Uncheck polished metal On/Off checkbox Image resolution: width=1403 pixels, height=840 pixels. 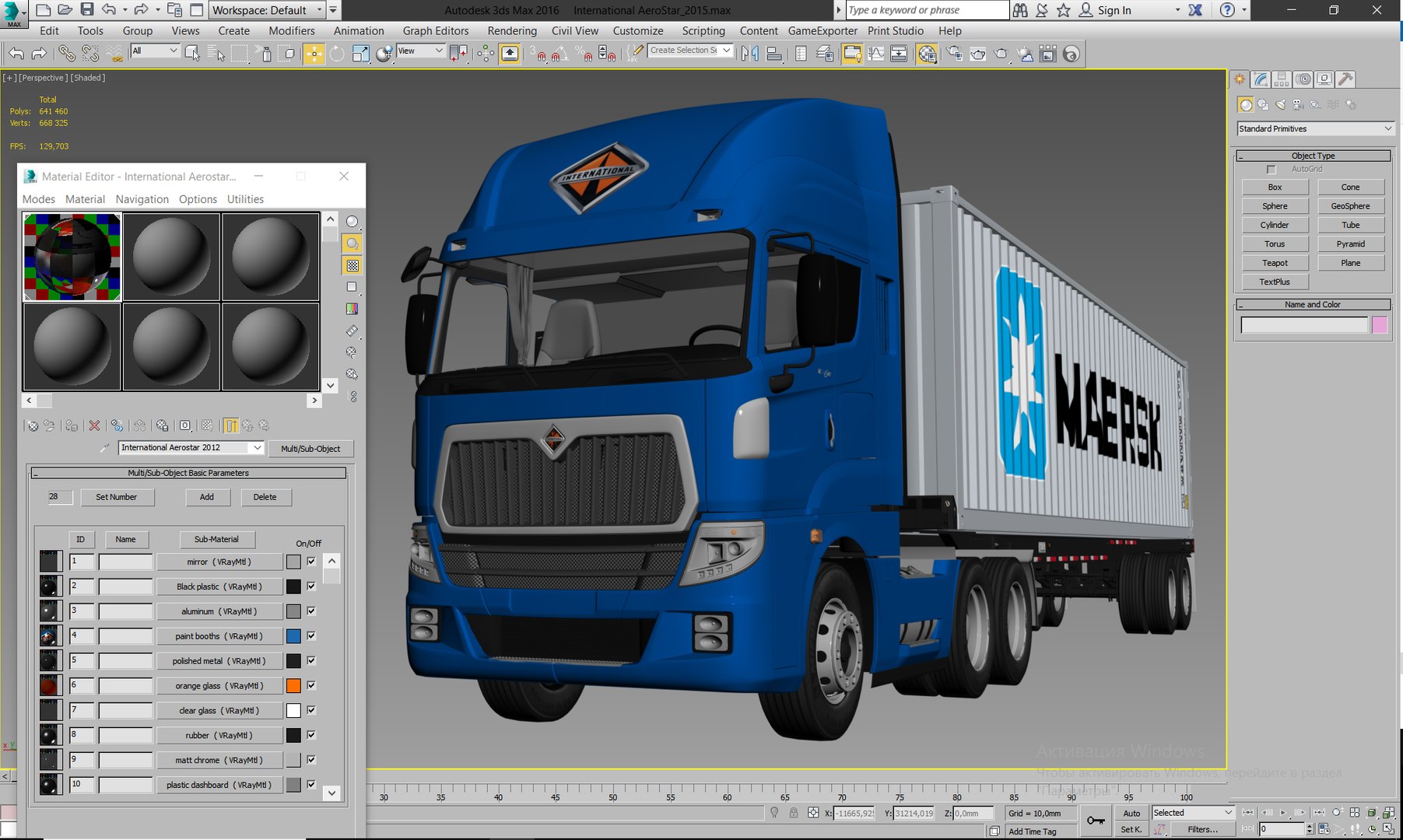pyautogui.click(x=311, y=660)
